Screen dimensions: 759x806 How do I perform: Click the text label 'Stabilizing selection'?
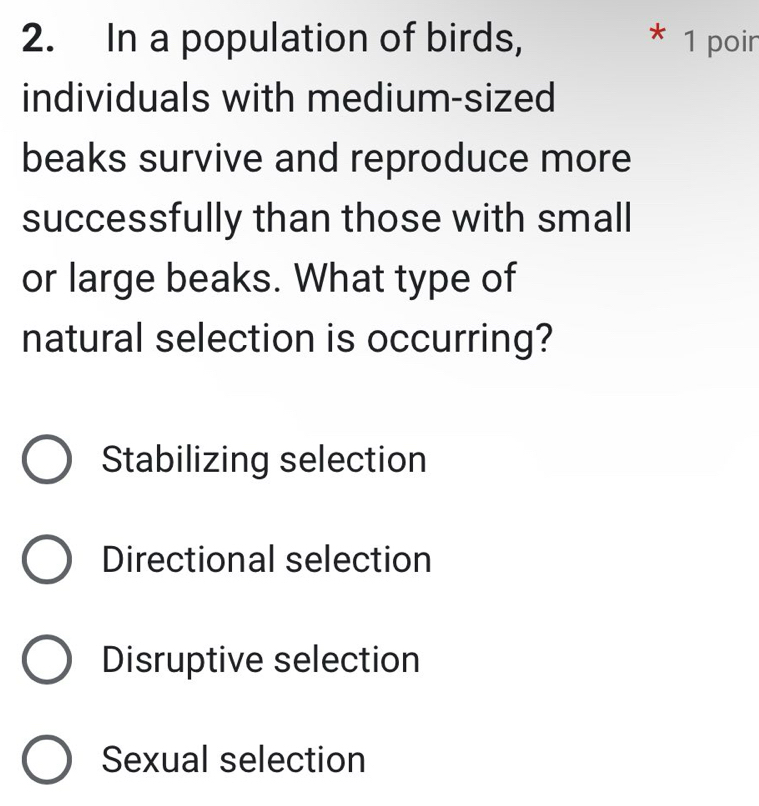click(x=262, y=460)
